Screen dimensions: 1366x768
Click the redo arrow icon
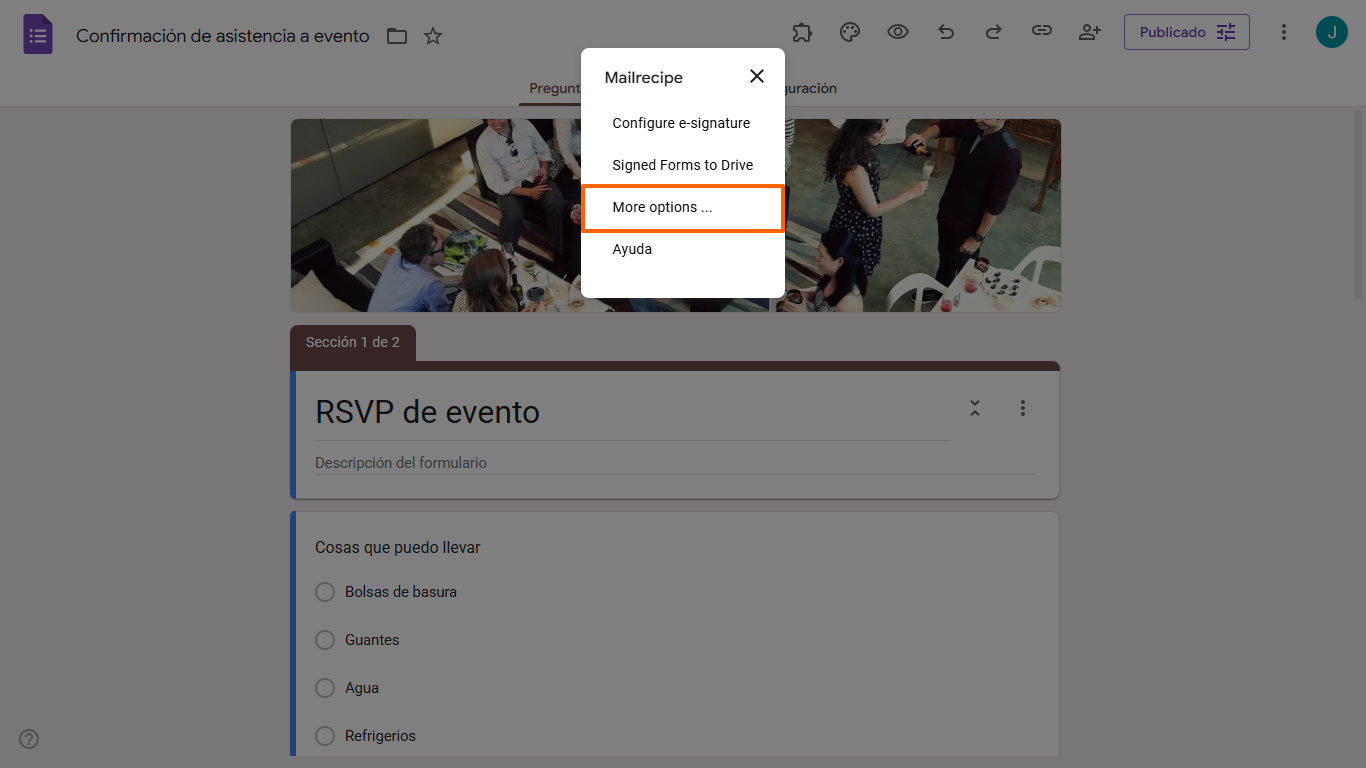994,32
